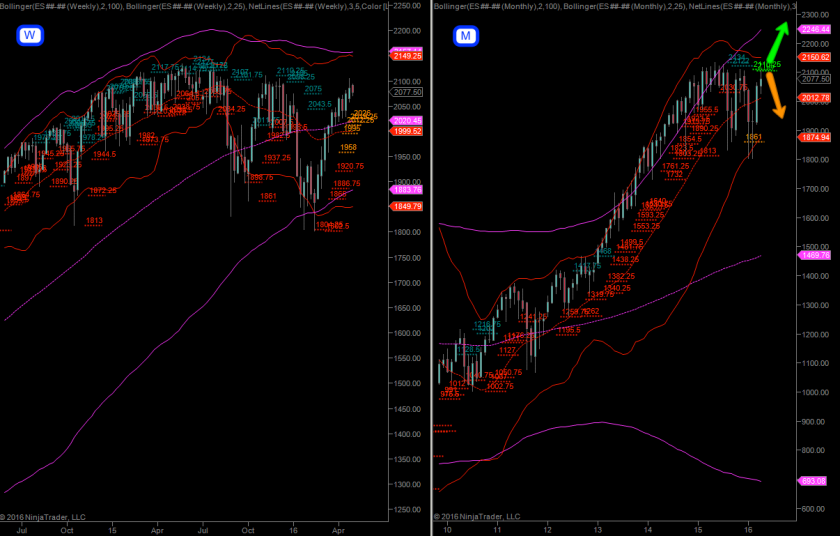Click the red 1732 net line label

(674, 175)
